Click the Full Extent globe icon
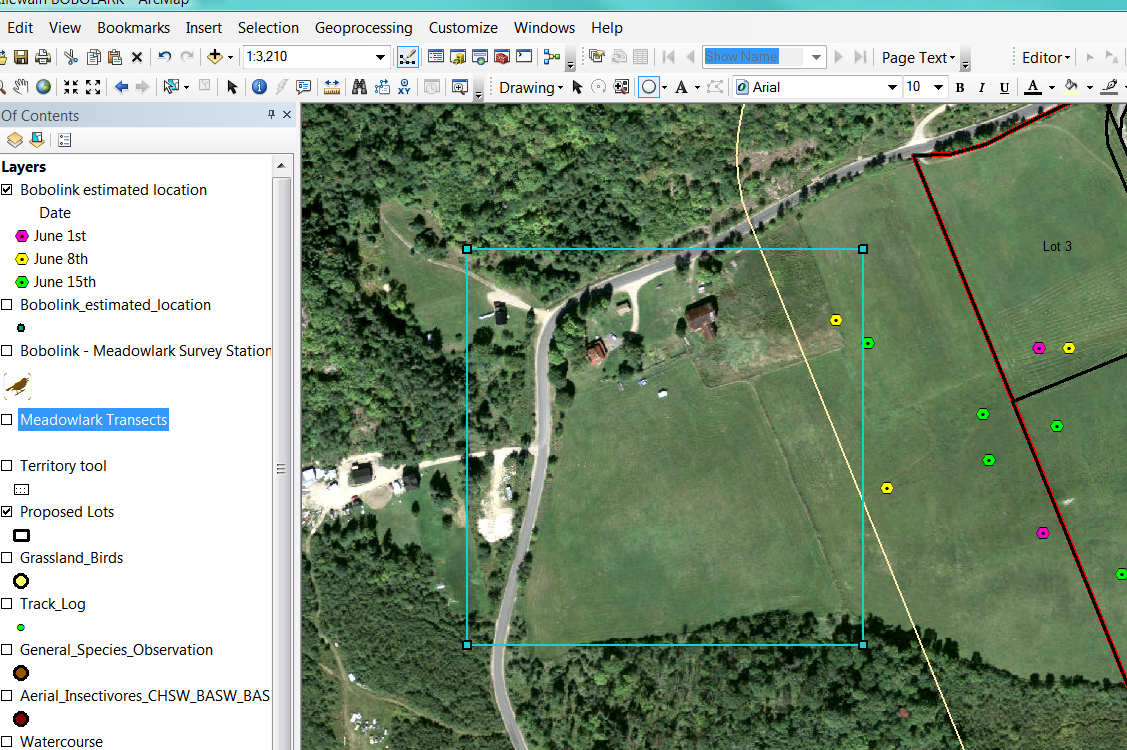The image size is (1127, 750). (44, 87)
